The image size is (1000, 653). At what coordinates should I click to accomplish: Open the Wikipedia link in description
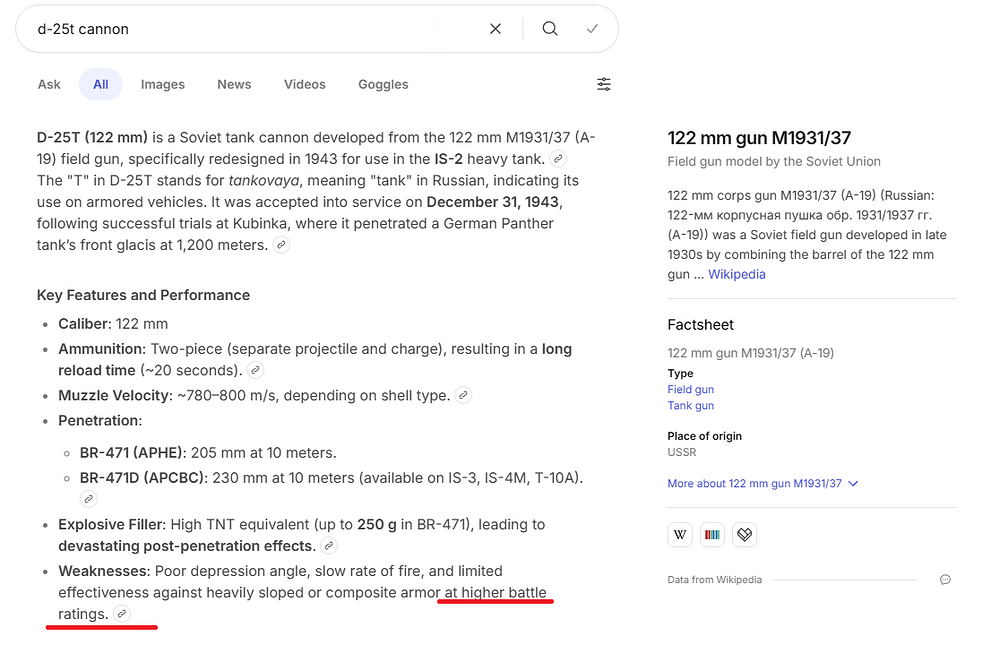736,274
